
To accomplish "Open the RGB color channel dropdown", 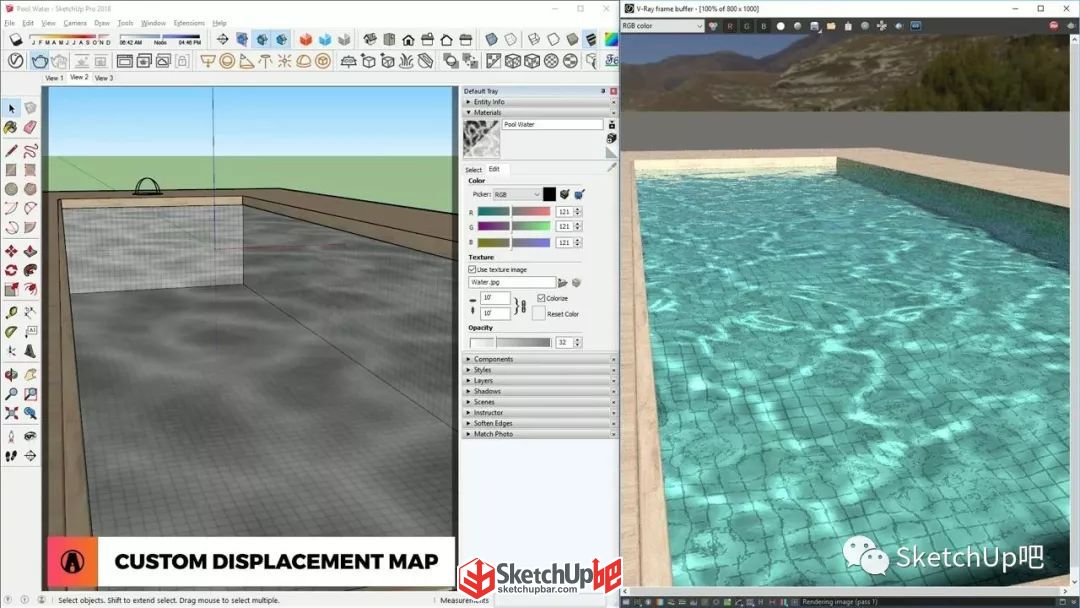I will (x=662, y=25).
